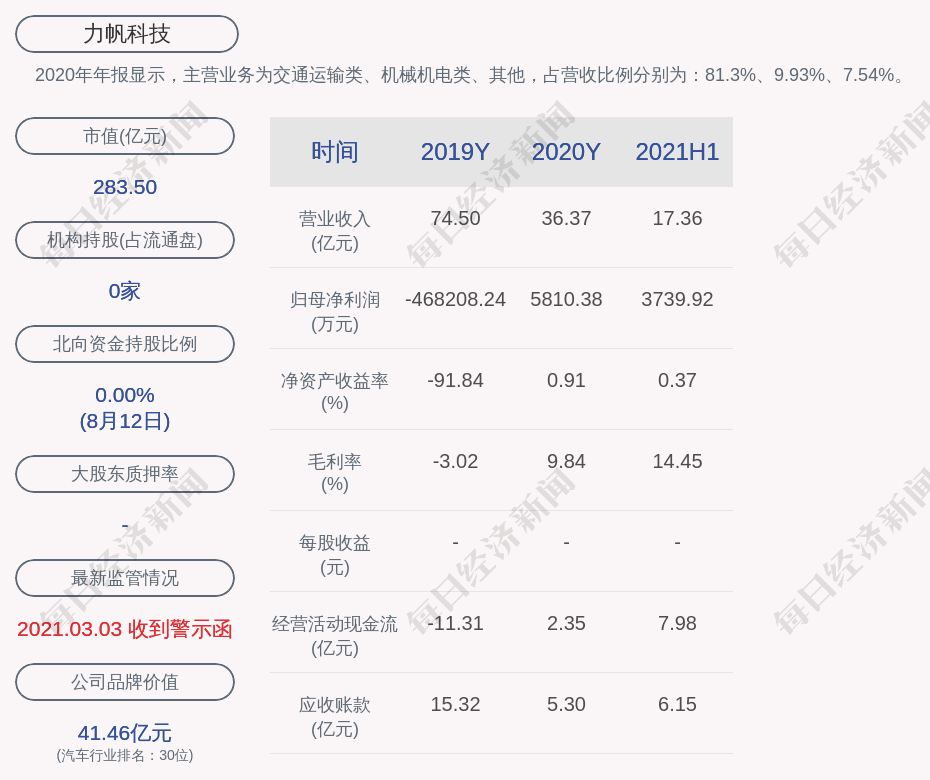The width and height of the screenshot is (930, 780).
Task: Select the net profit value 3739.92
Action: (677, 300)
